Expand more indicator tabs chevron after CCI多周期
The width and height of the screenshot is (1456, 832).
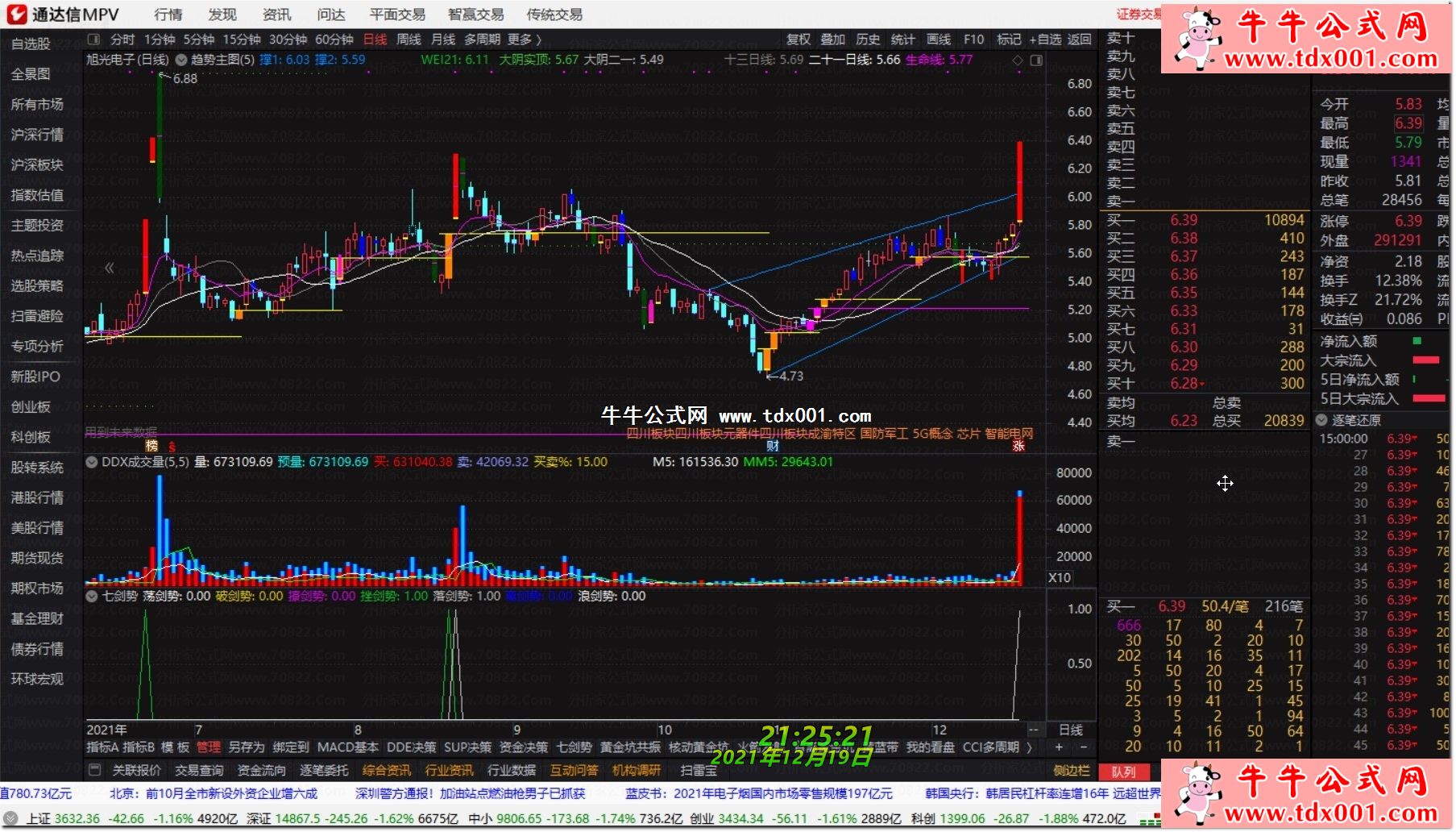[1029, 747]
